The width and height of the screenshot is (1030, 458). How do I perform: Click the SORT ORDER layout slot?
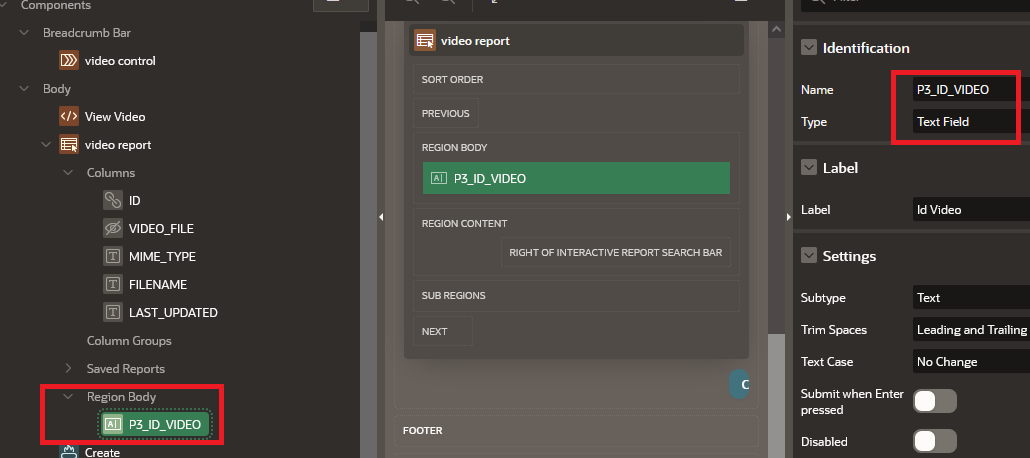pyautogui.click(x=576, y=79)
